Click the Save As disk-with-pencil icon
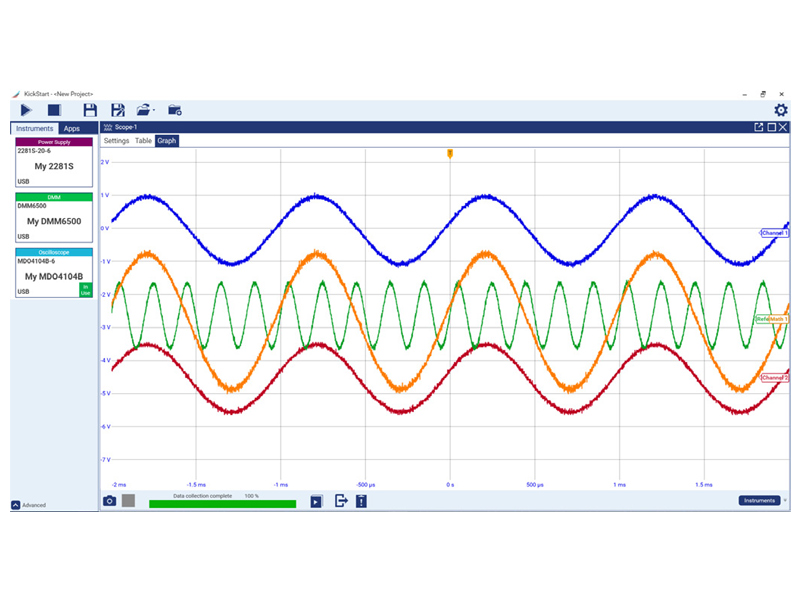The image size is (800, 600). (x=118, y=110)
